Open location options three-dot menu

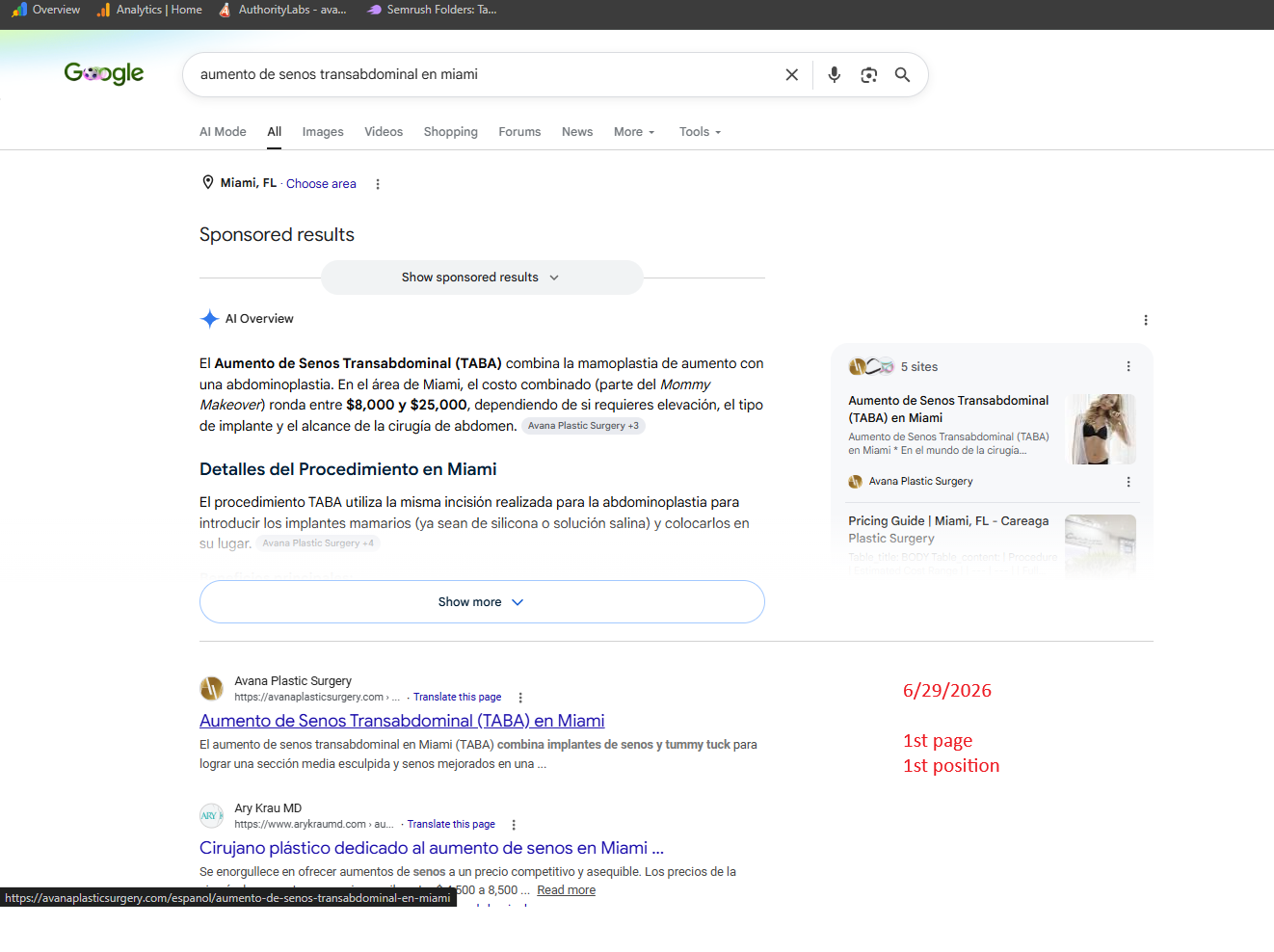[378, 184]
